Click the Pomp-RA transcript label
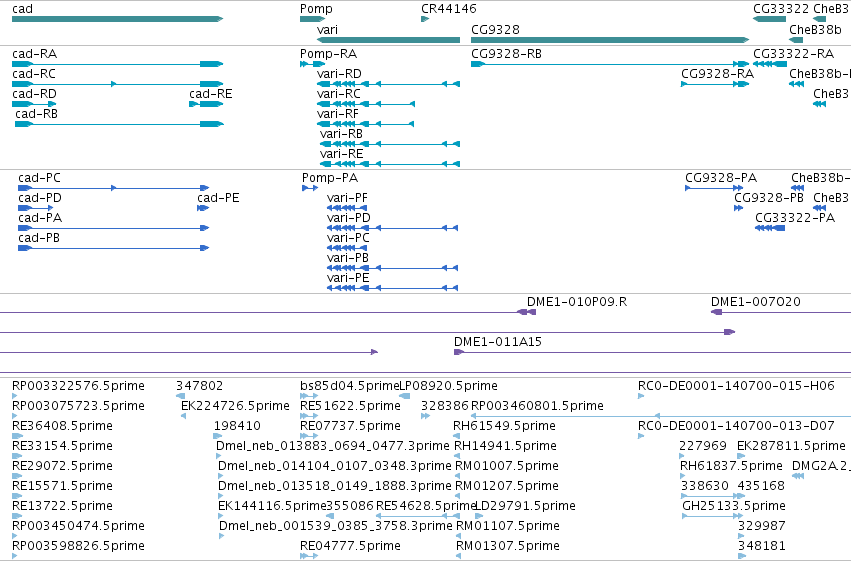 click(328, 54)
